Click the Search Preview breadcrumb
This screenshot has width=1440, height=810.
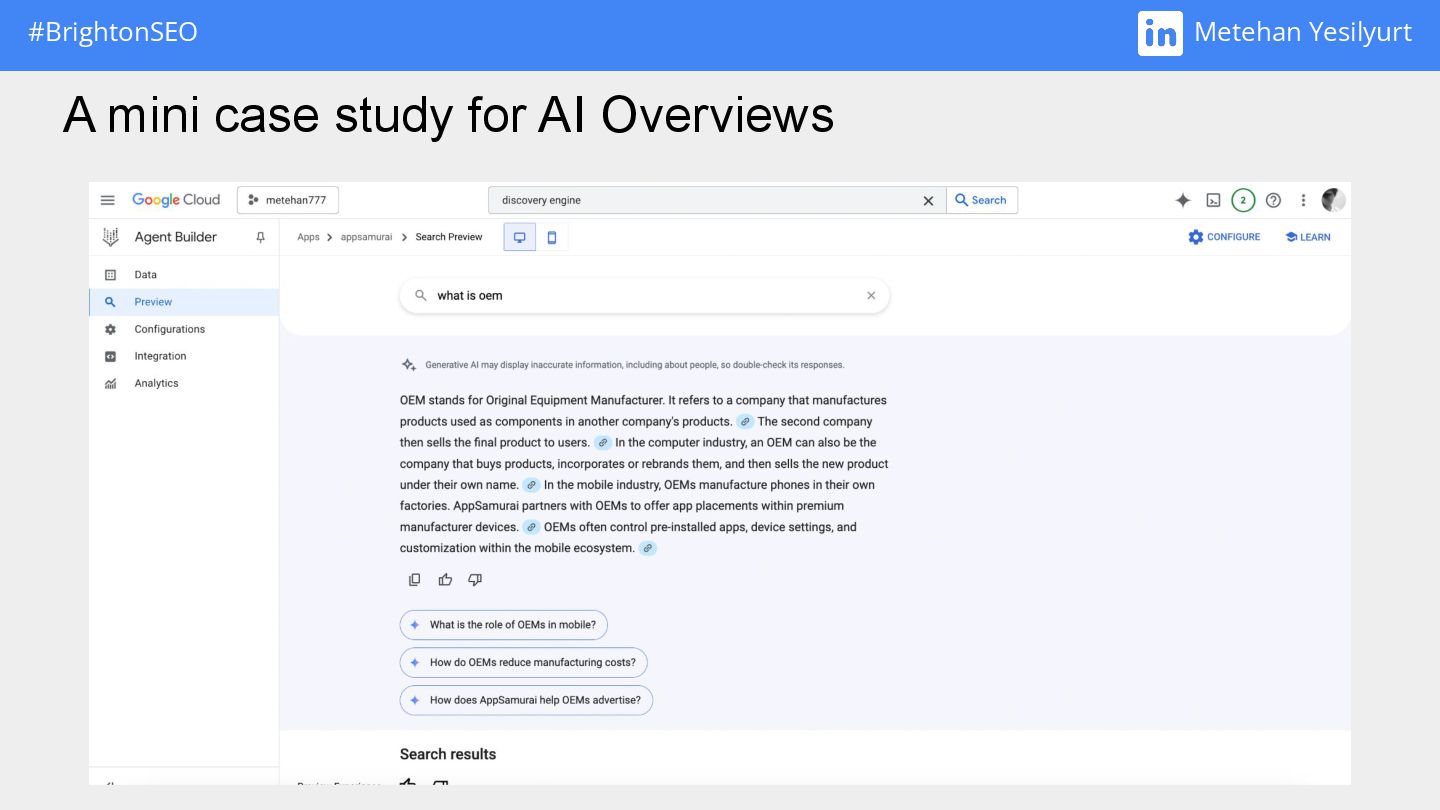click(x=449, y=237)
